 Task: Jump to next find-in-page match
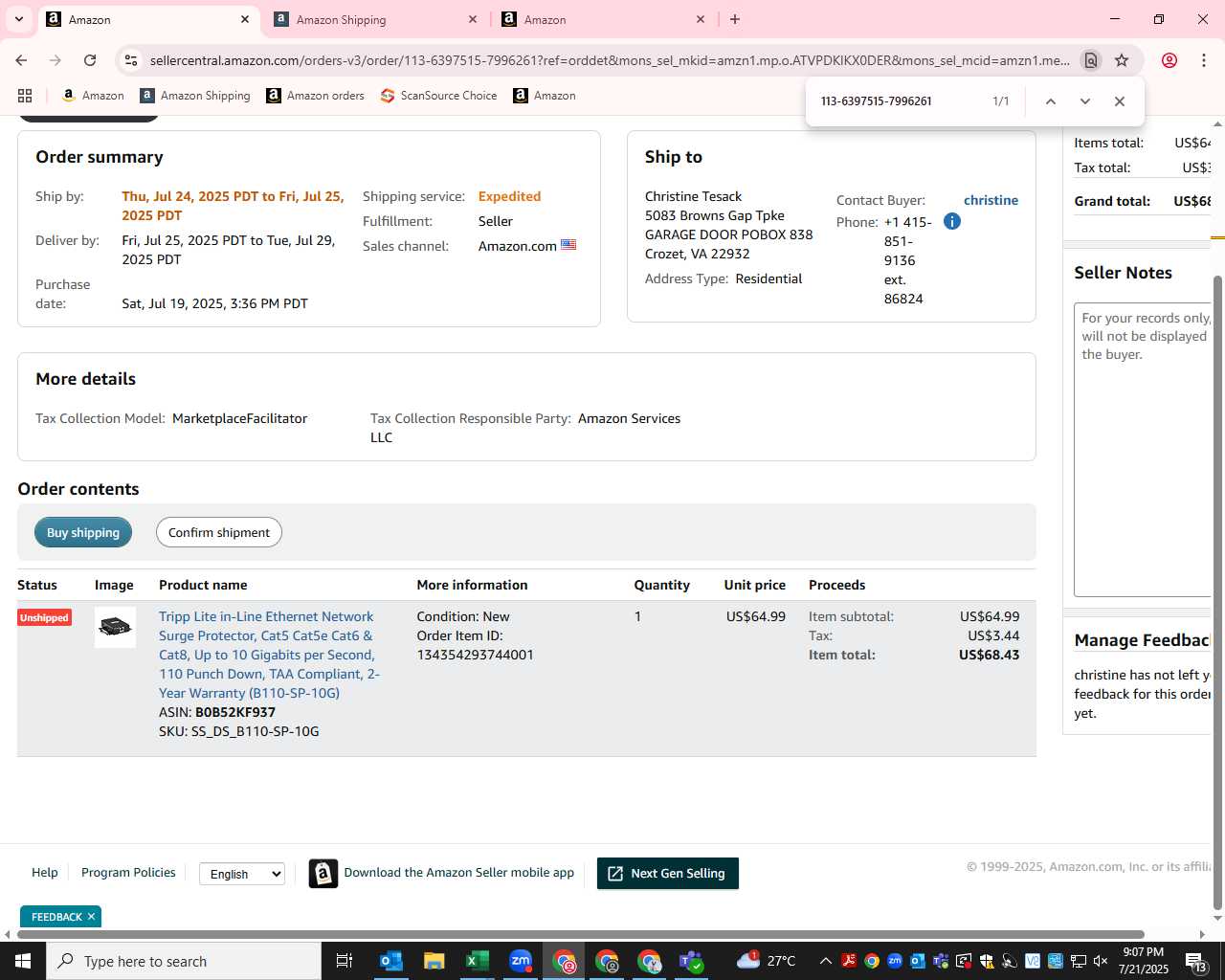1084,101
